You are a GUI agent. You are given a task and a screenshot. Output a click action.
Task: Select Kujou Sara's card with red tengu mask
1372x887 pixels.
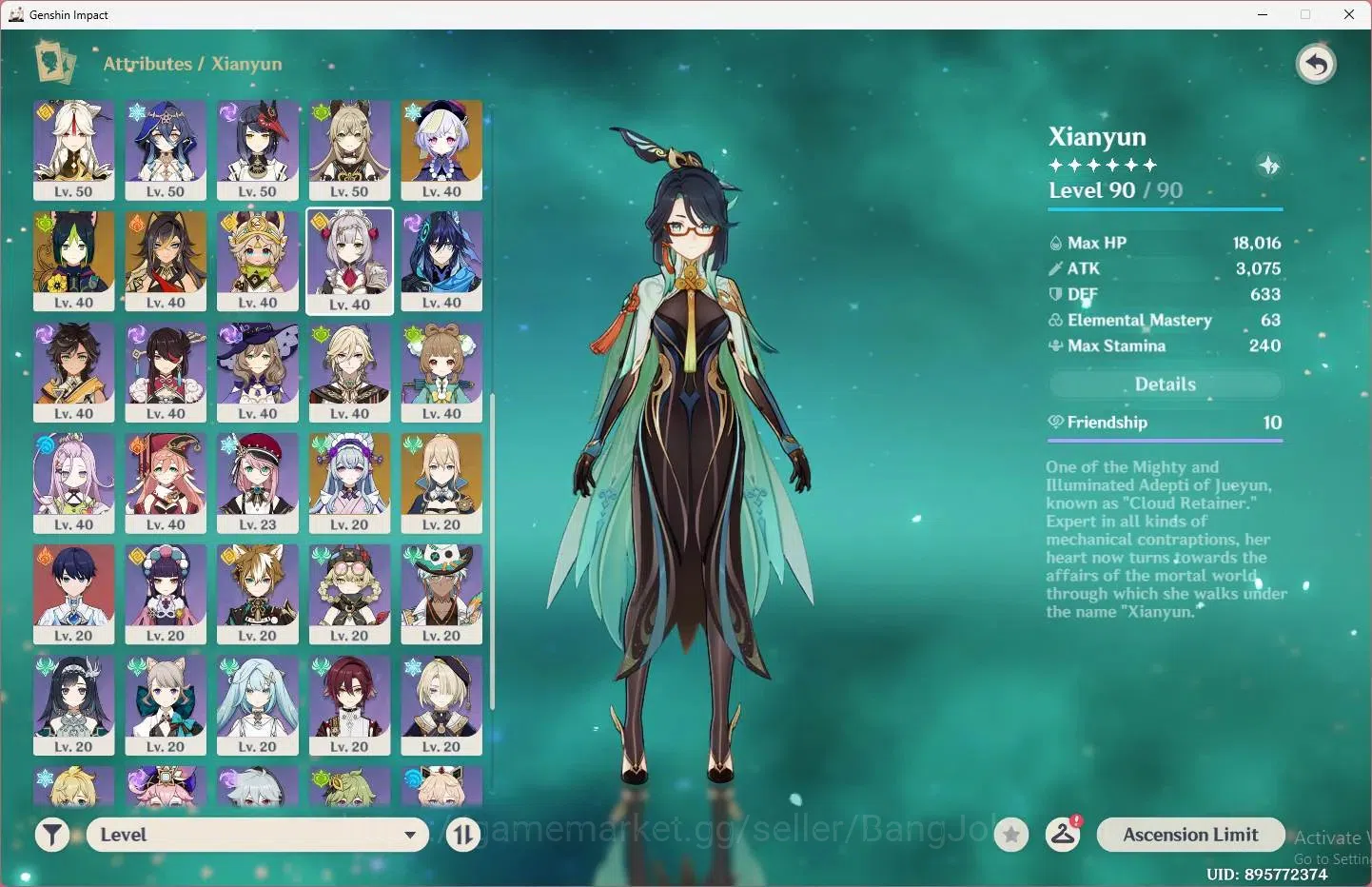tap(258, 150)
